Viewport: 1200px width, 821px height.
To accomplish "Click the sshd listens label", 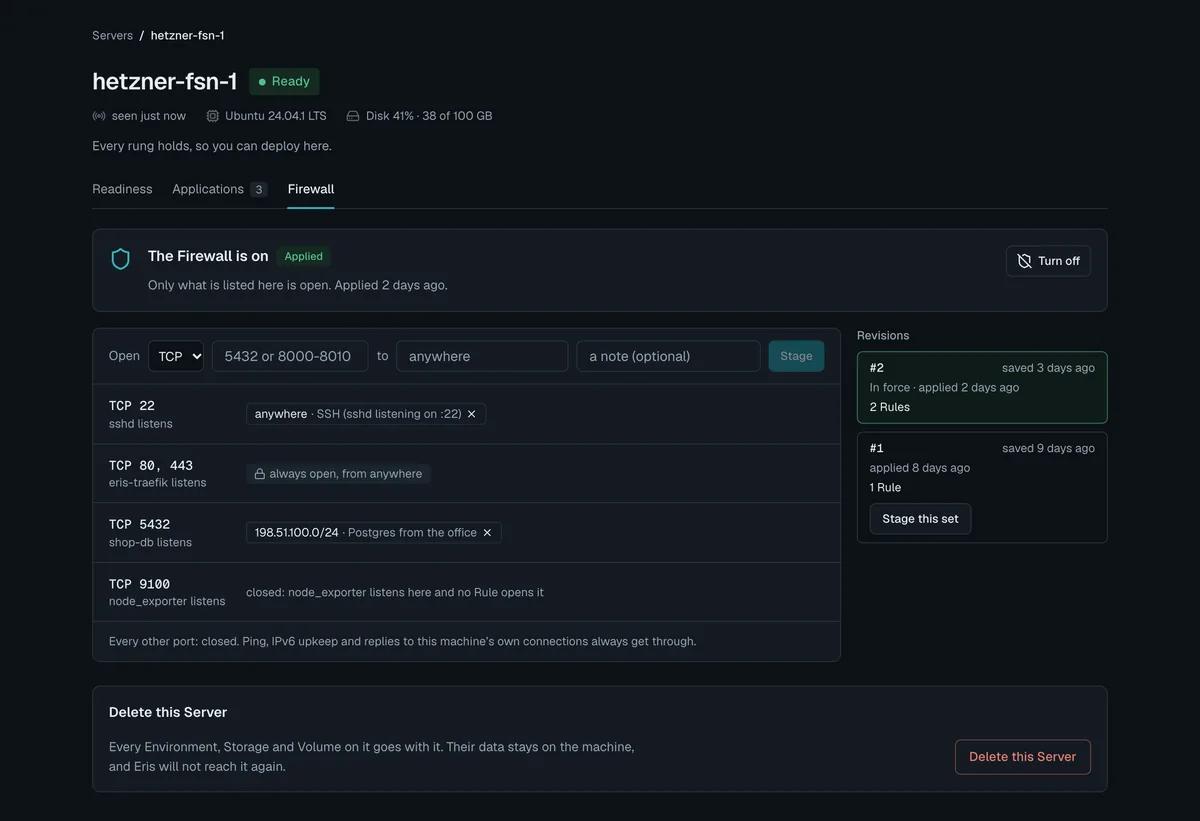I will tap(141, 424).
